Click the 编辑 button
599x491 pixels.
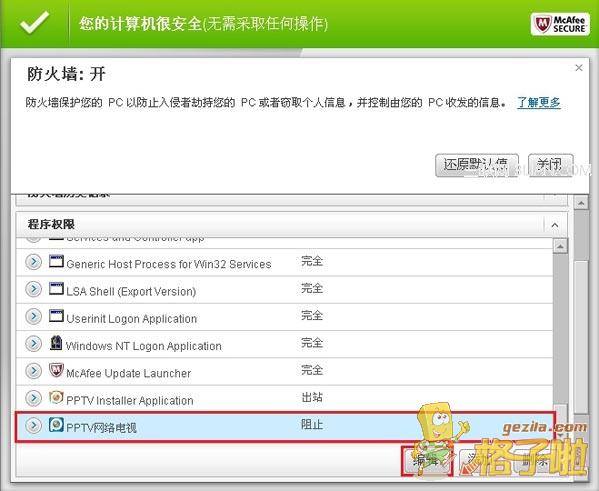(x=427, y=461)
